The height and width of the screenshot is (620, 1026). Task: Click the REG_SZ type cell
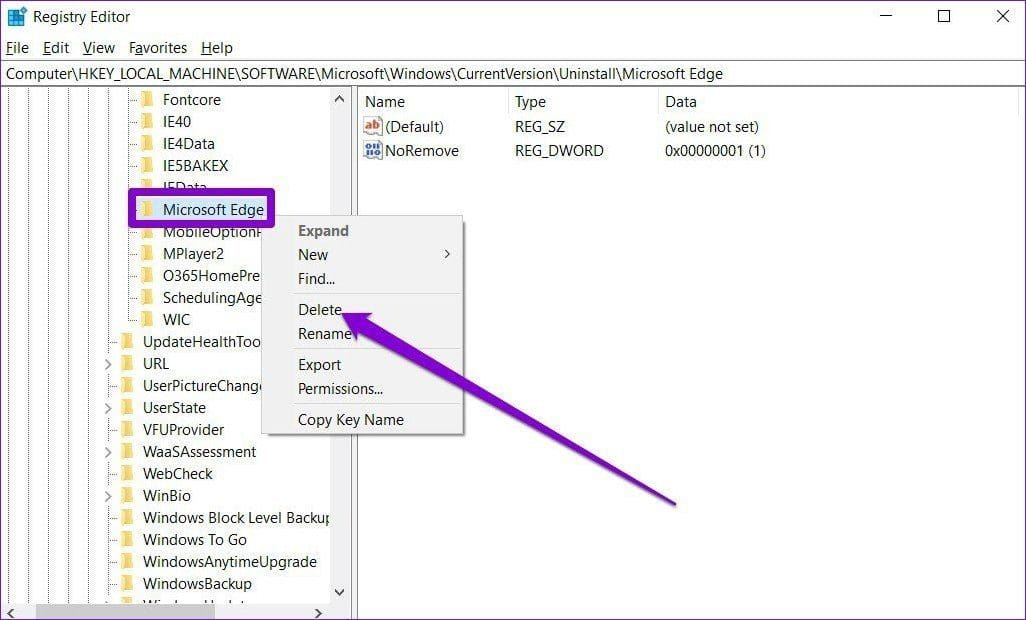coord(540,126)
